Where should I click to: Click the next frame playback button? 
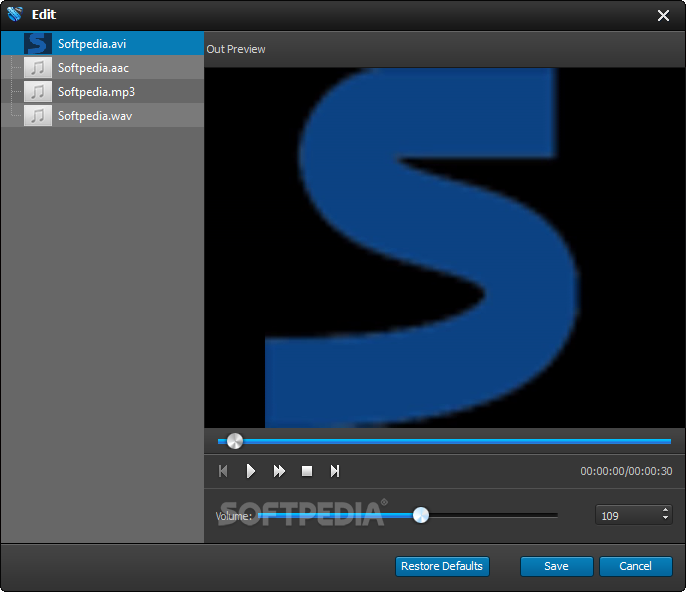click(x=335, y=471)
